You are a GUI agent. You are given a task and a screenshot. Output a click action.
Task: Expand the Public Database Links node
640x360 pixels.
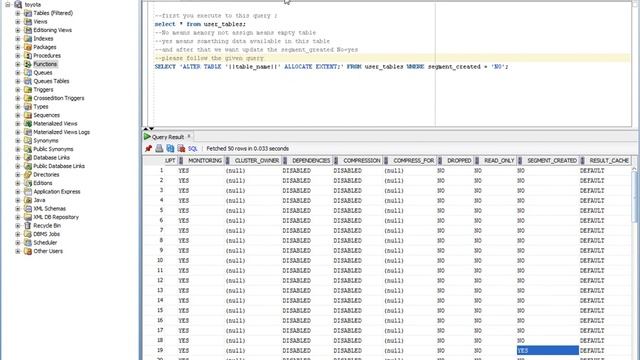pyautogui.click(x=18, y=166)
